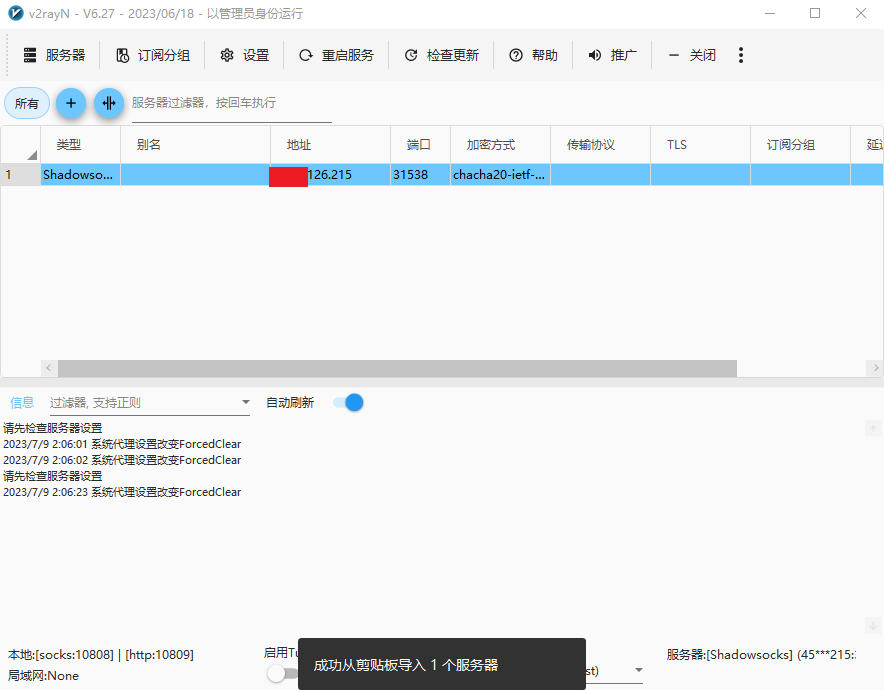Viewport: 884px width, 690px height.
Task: Open the 检查更新 menu
Action: [x=441, y=55]
